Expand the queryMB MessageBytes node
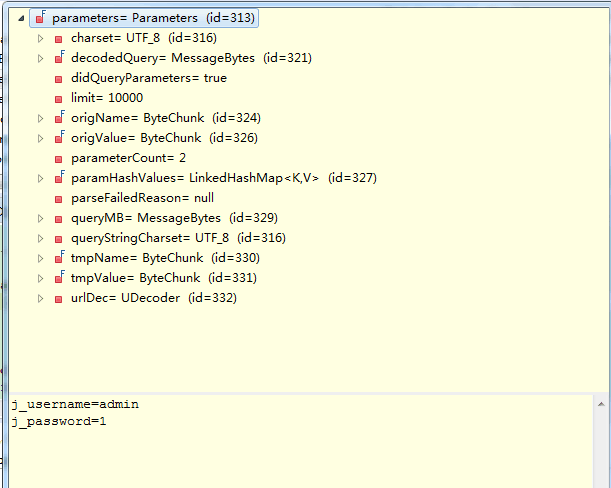 [40, 218]
